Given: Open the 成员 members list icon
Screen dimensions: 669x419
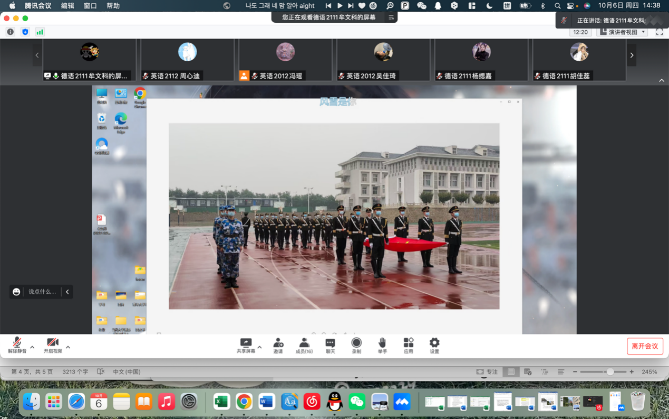Looking at the screenshot, I should 304,342.
